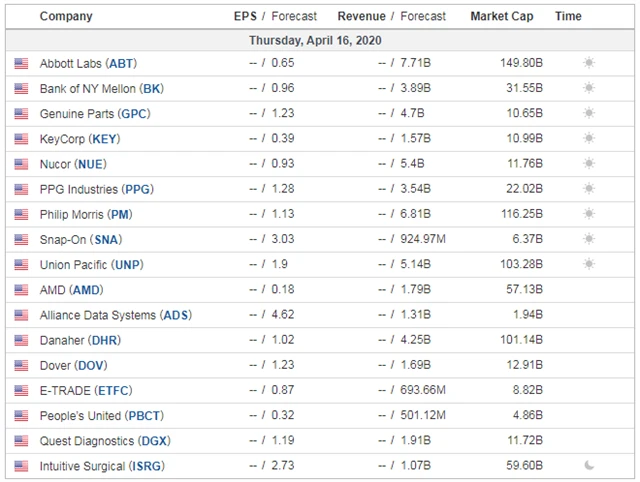The height and width of the screenshot is (482, 640).
Task: Open Bank of NY Mellon company page
Action: (87, 88)
